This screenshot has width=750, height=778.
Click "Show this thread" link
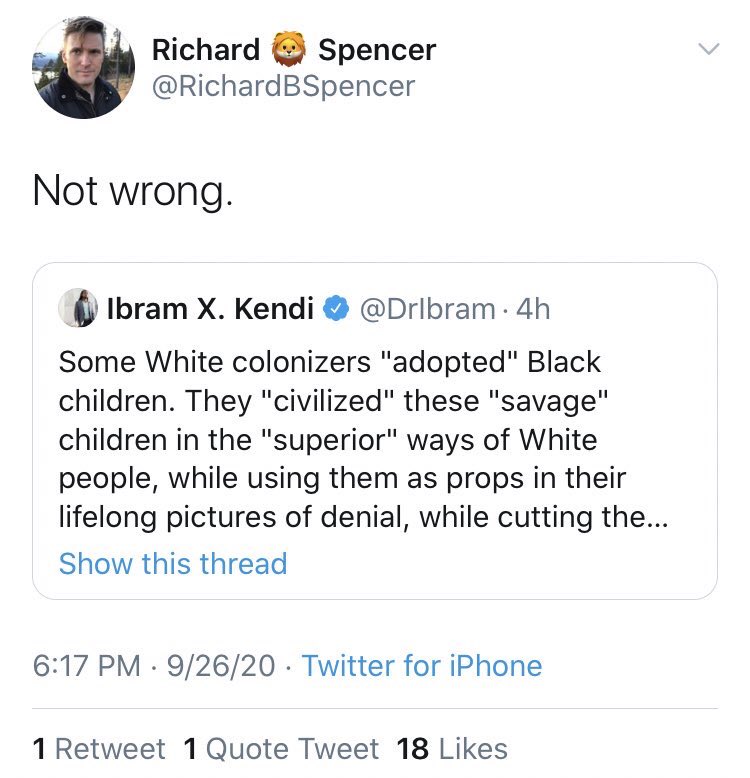click(x=173, y=563)
